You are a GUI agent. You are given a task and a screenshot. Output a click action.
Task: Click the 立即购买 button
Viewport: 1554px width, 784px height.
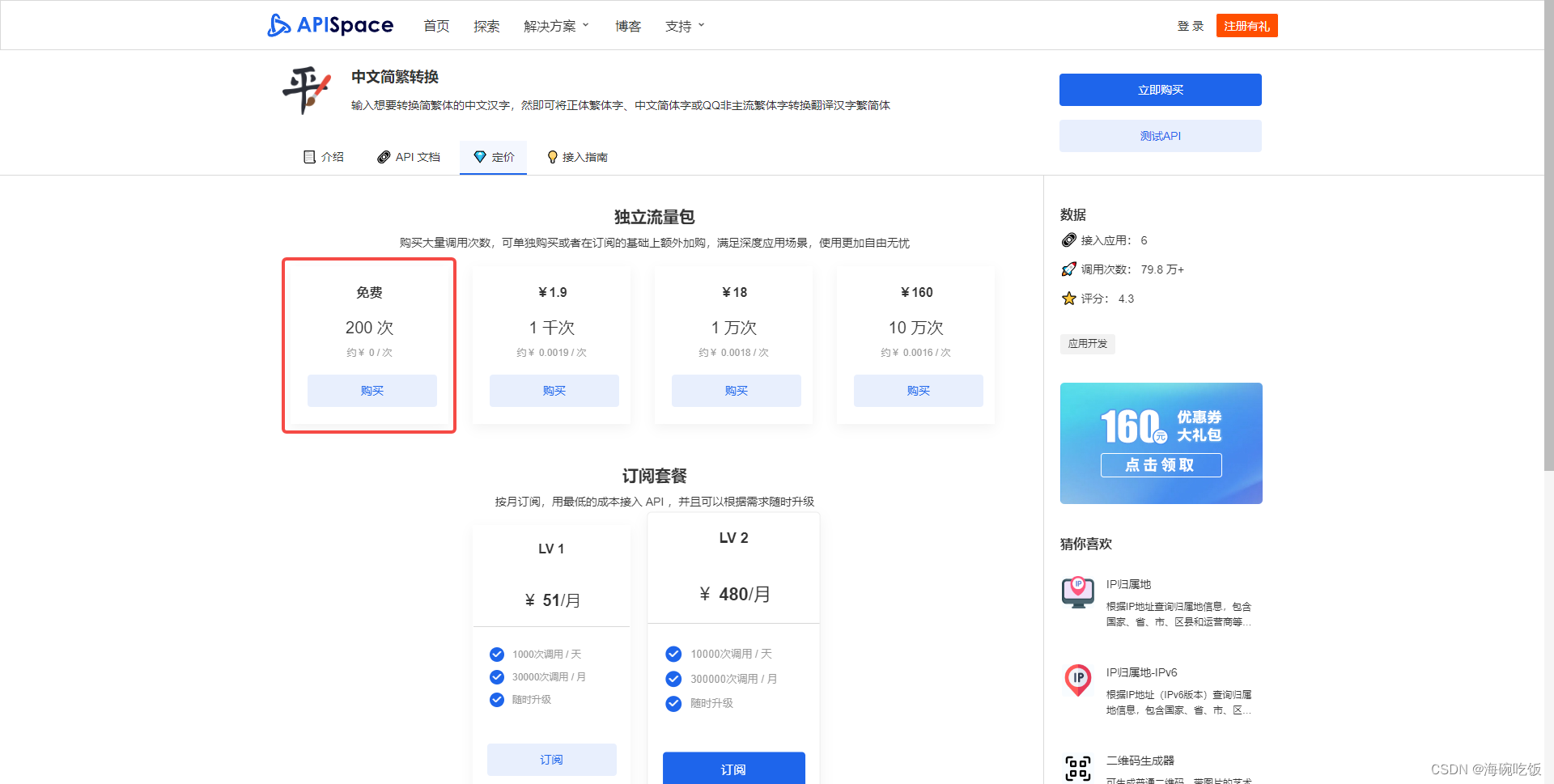point(1160,90)
